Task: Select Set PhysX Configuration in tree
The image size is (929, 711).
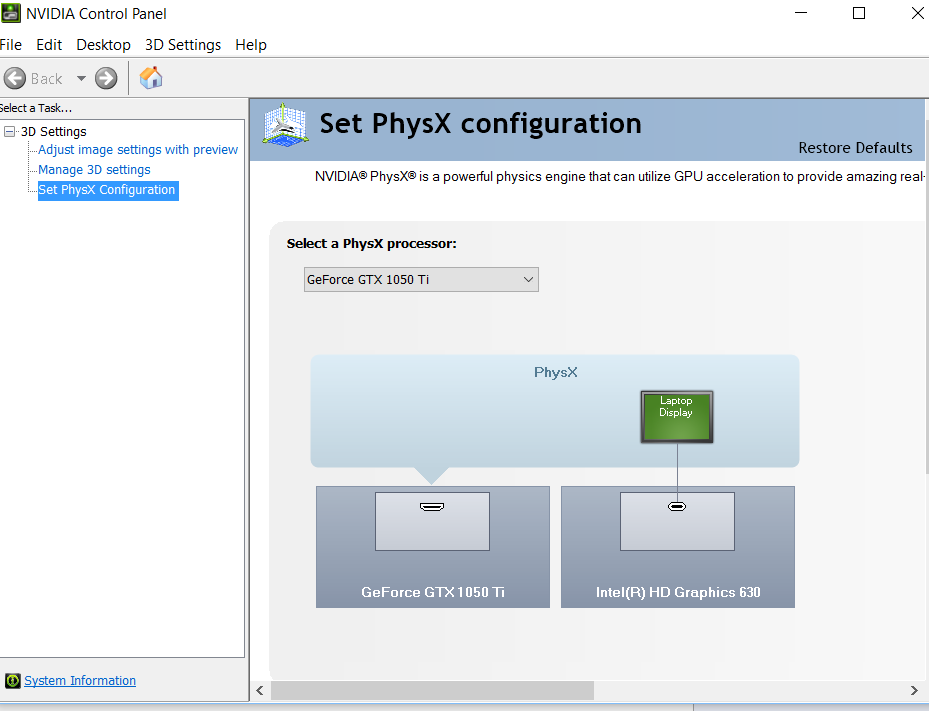Action: point(107,190)
